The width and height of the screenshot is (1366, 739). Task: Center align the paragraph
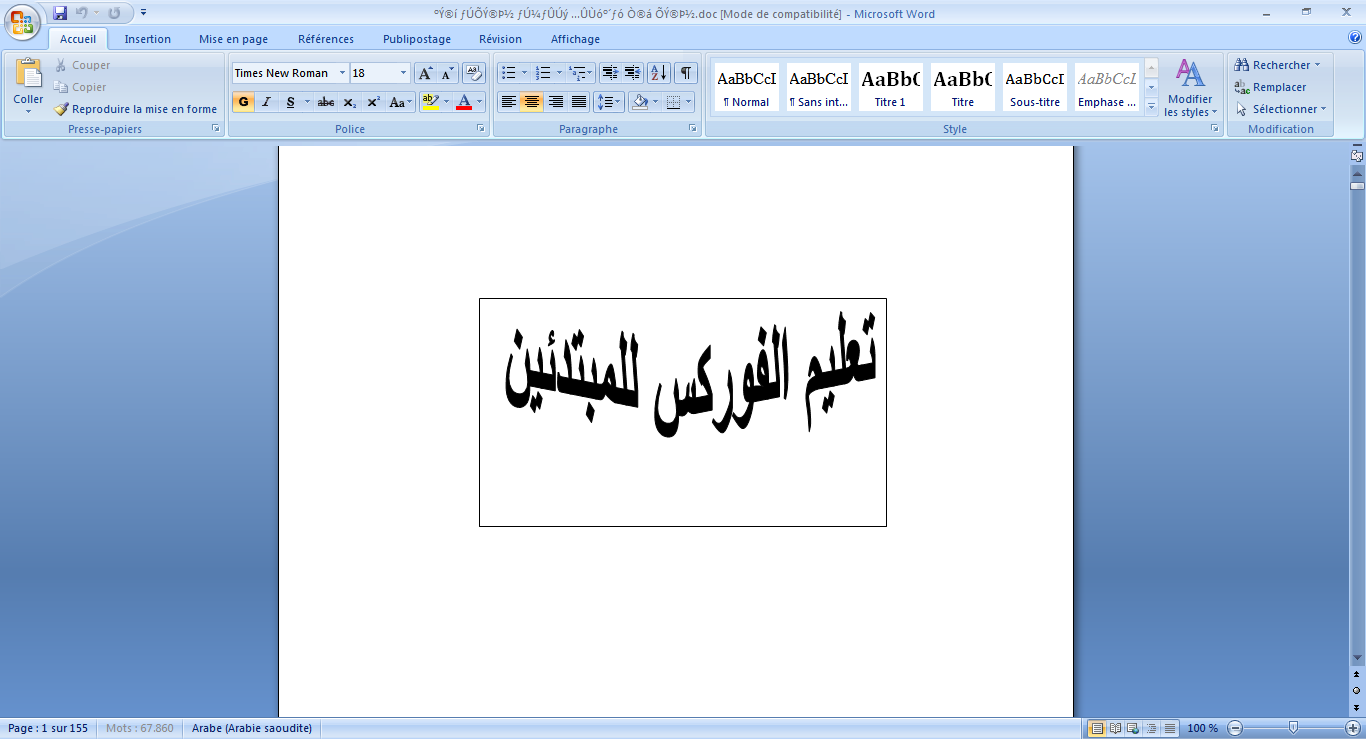[x=532, y=102]
